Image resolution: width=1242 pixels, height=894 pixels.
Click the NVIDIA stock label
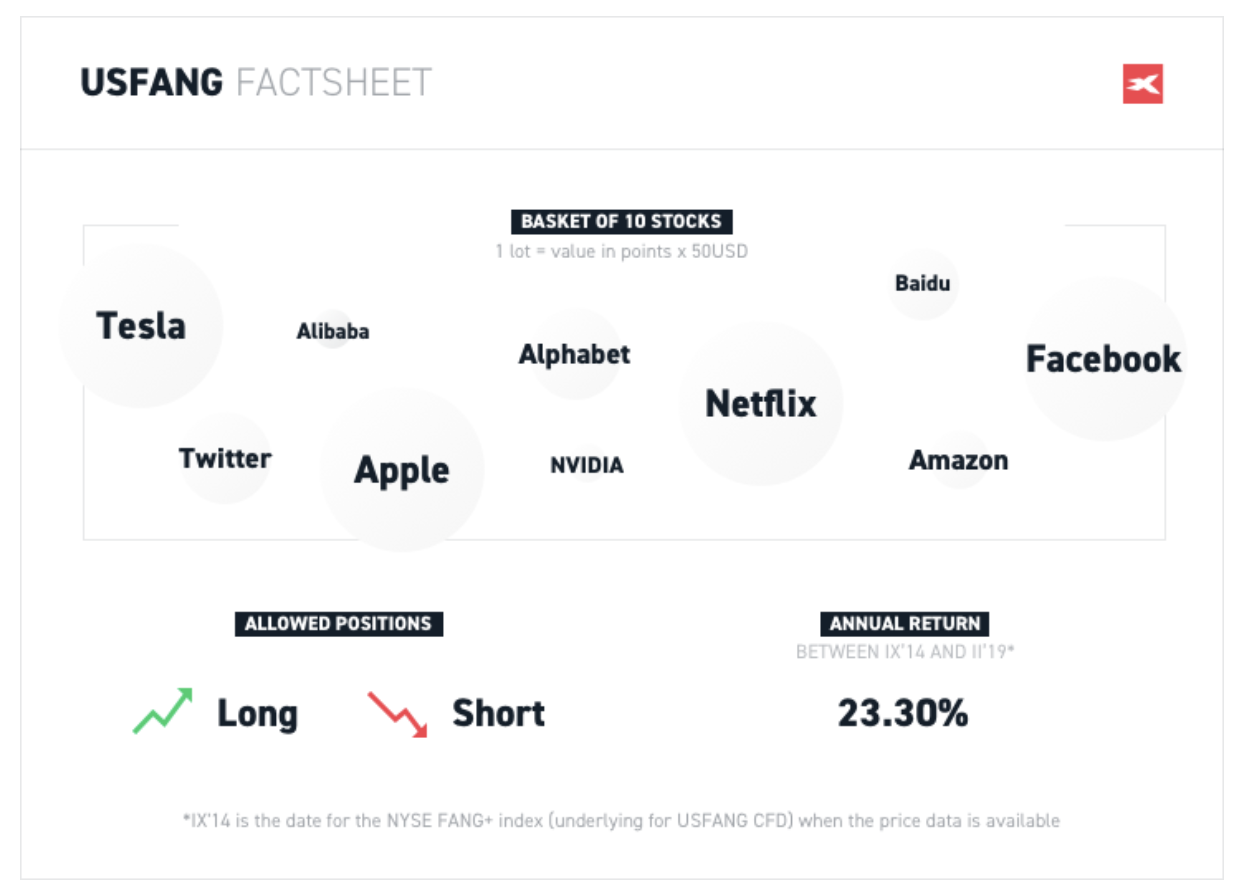pos(587,465)
